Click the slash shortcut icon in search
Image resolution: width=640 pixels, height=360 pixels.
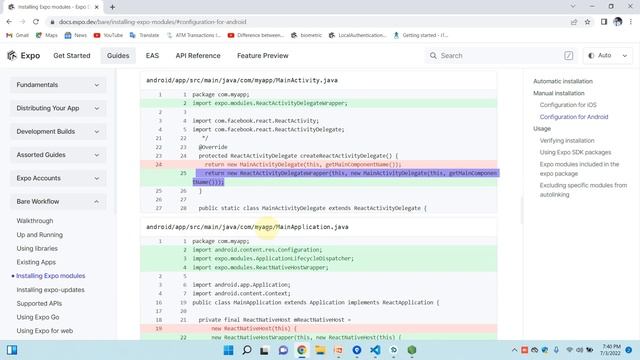point(569,56)
